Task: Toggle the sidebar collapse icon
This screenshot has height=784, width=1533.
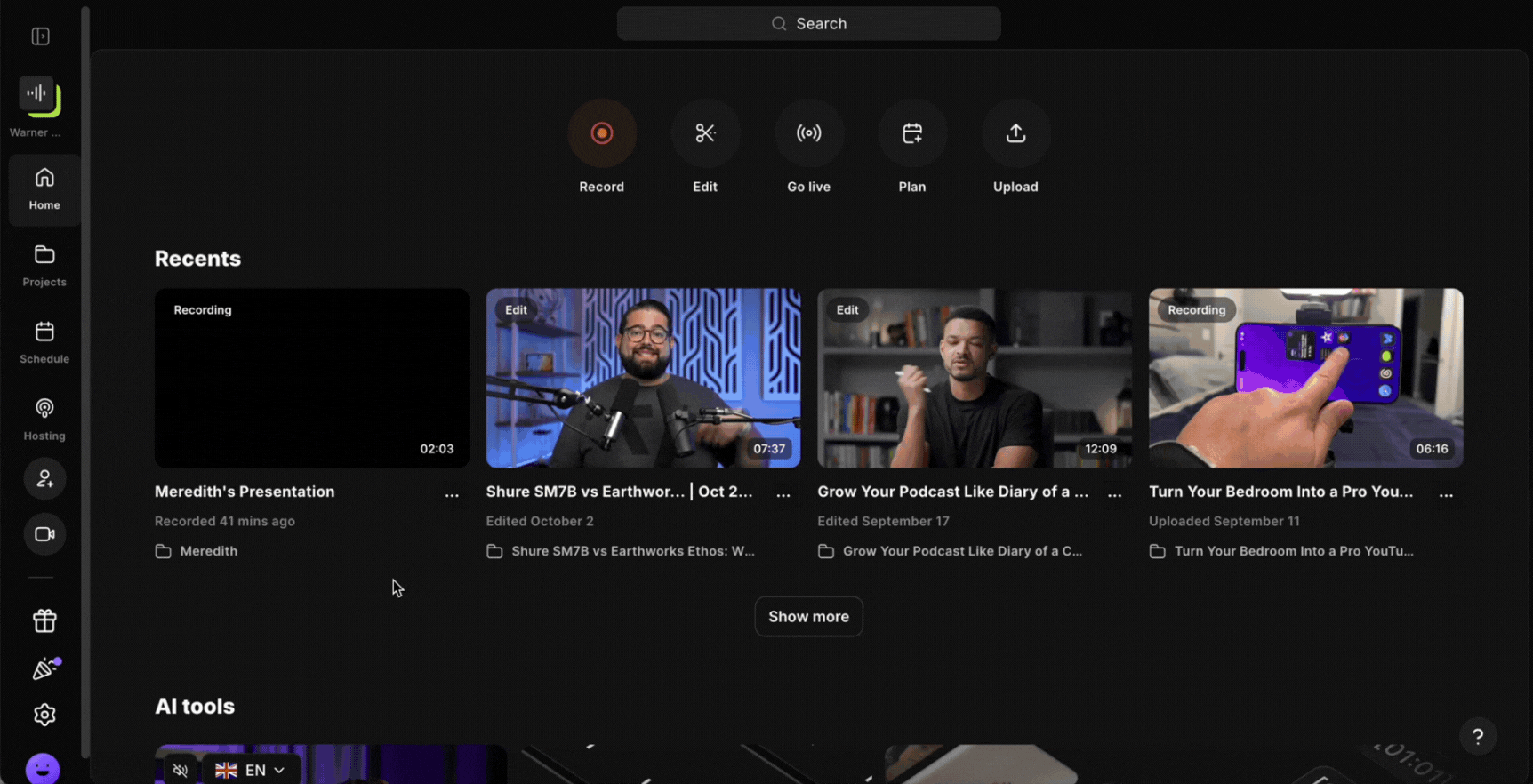Action: pyautogui.click(x=41, y=36)
